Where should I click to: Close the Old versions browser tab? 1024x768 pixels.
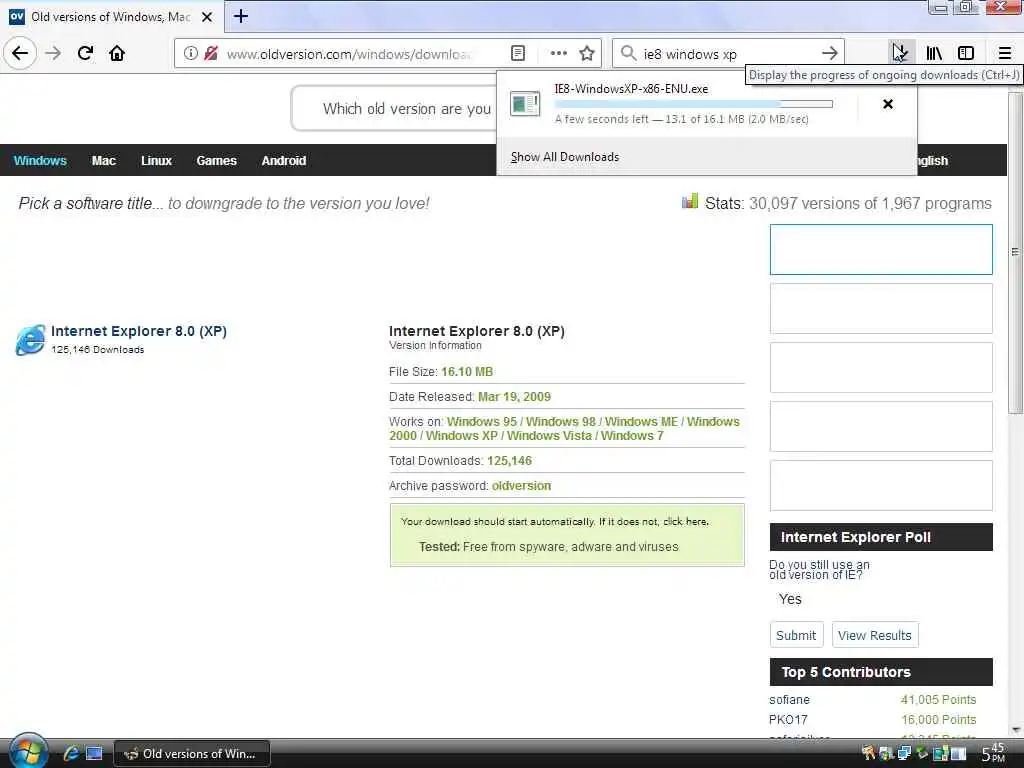click(x=206, y=17)
